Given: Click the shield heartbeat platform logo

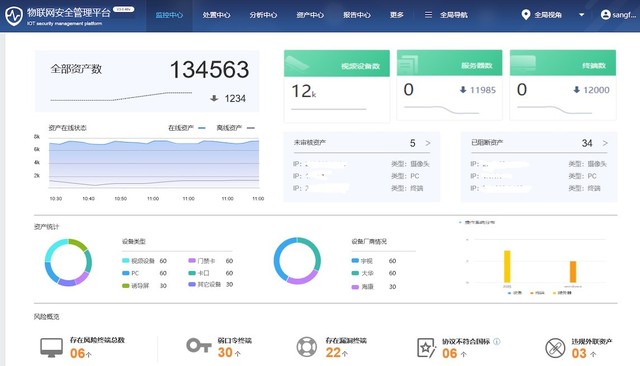Looking at the screenshot, I should tap(14, 16).
